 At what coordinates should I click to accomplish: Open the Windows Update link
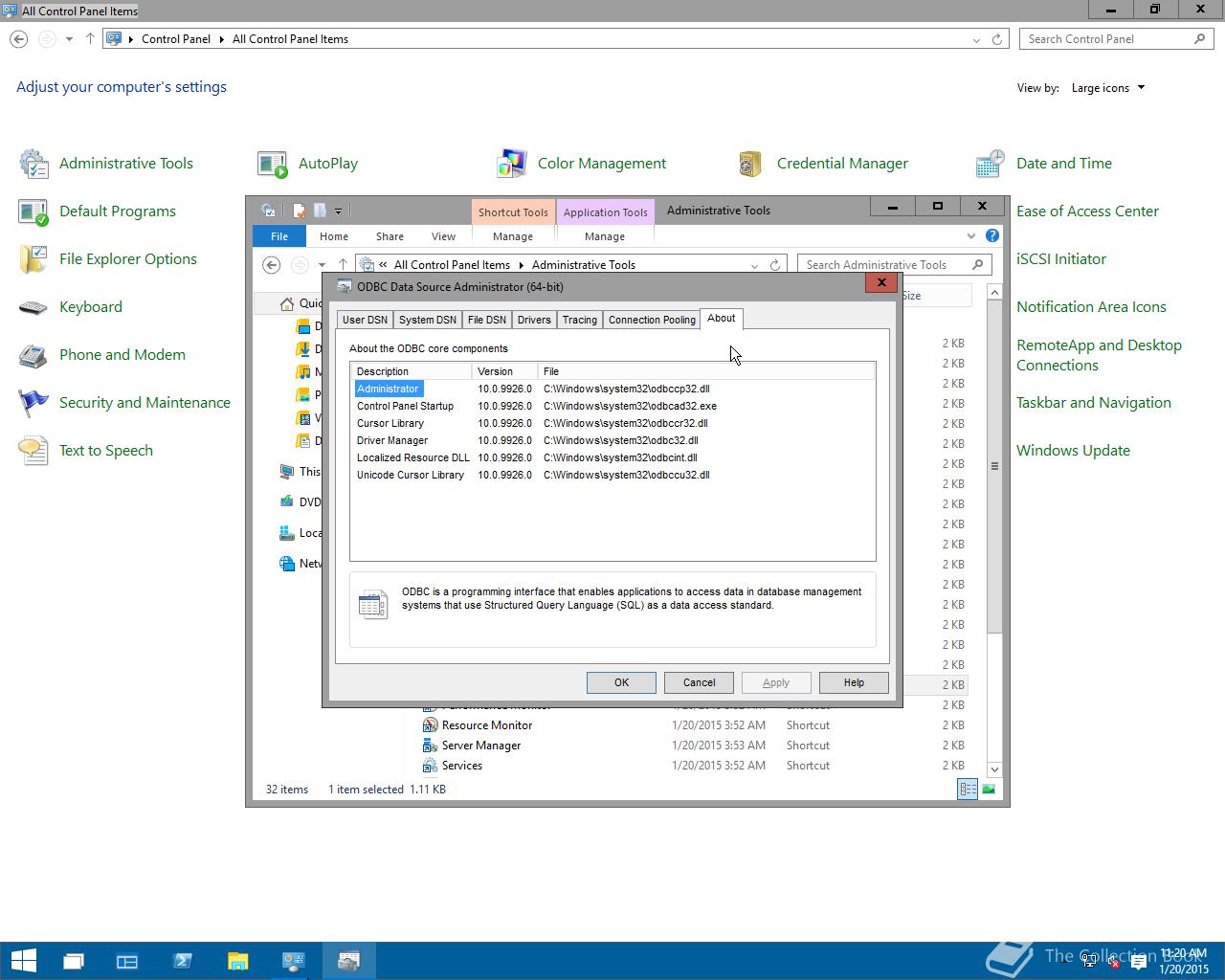point(1073,451)
